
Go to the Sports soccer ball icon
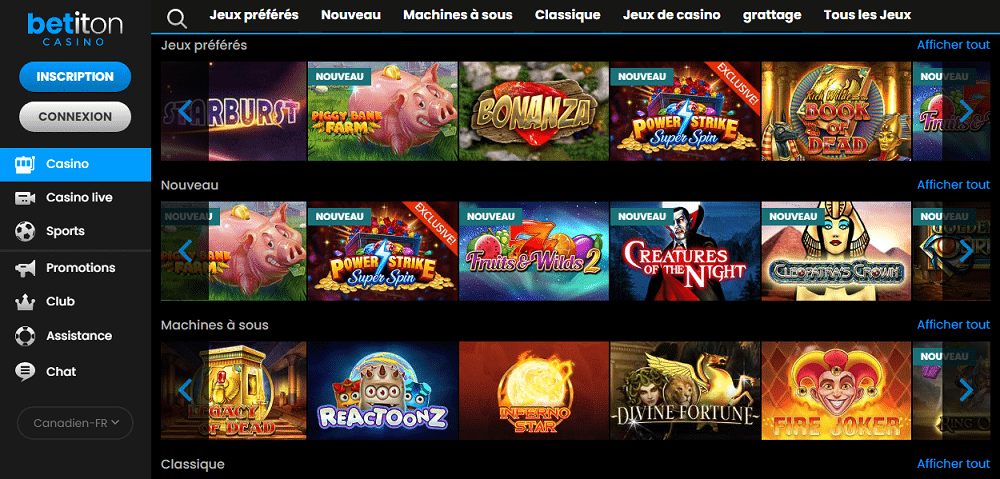pyautogui.click(x=25, y=231)
